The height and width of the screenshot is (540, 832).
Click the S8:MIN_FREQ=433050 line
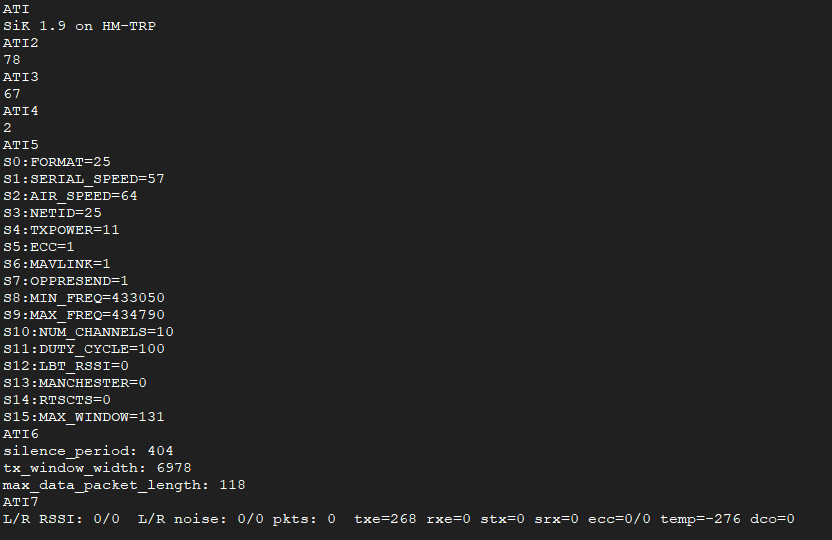83,298
